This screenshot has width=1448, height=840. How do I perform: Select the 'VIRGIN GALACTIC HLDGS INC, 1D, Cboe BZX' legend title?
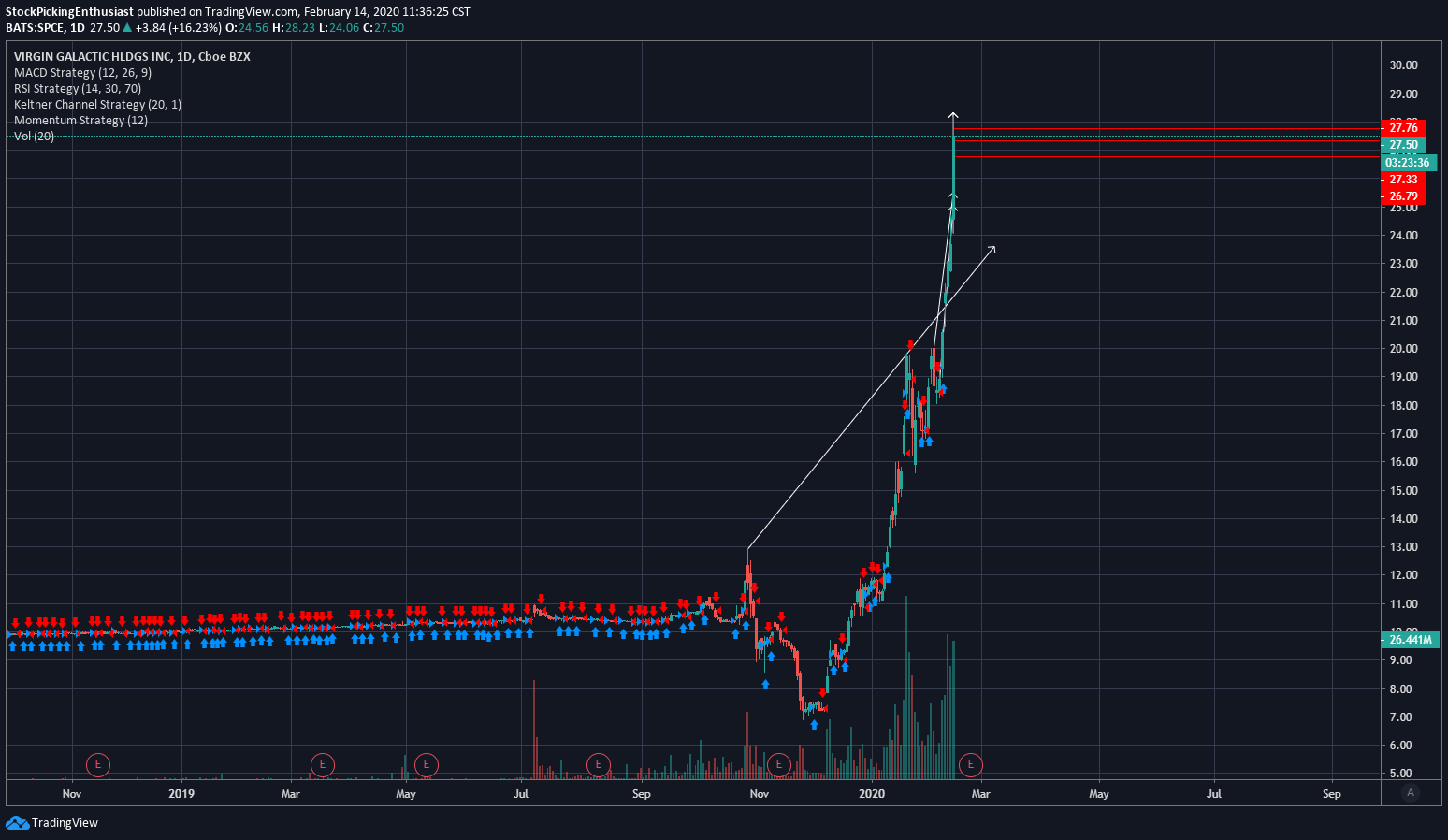132,56
